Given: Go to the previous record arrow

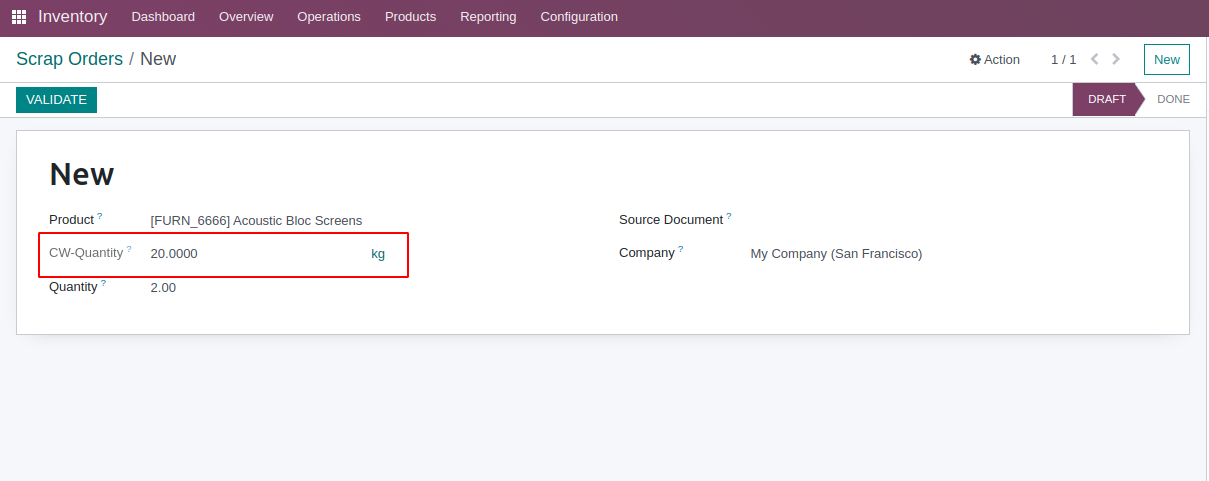Looking at the screenshot, I should 1095,59.
